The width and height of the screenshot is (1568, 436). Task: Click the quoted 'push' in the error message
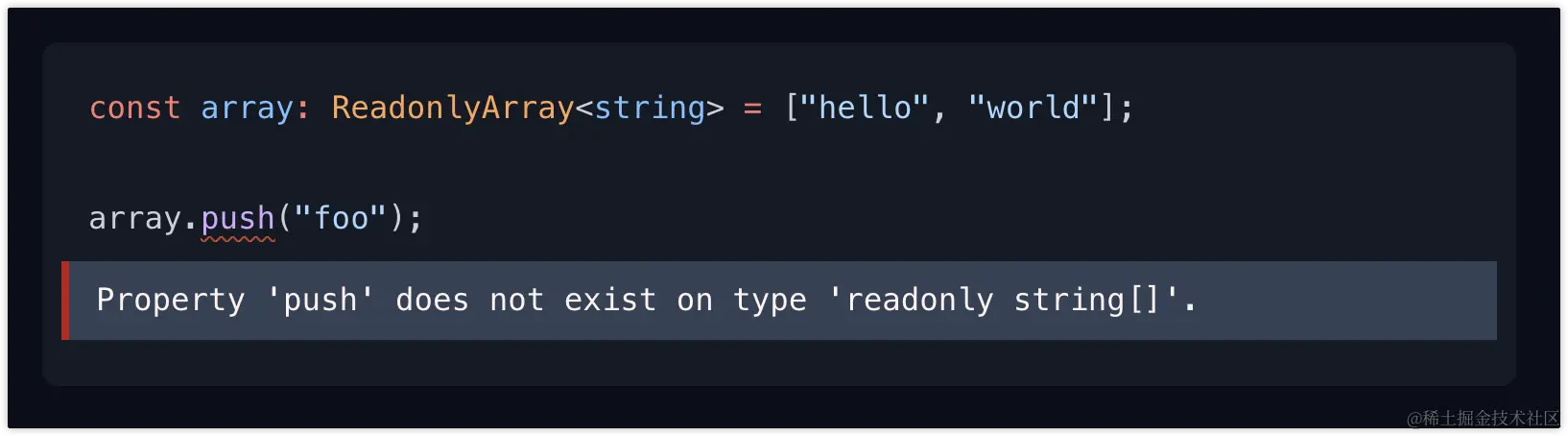point(321,301)
